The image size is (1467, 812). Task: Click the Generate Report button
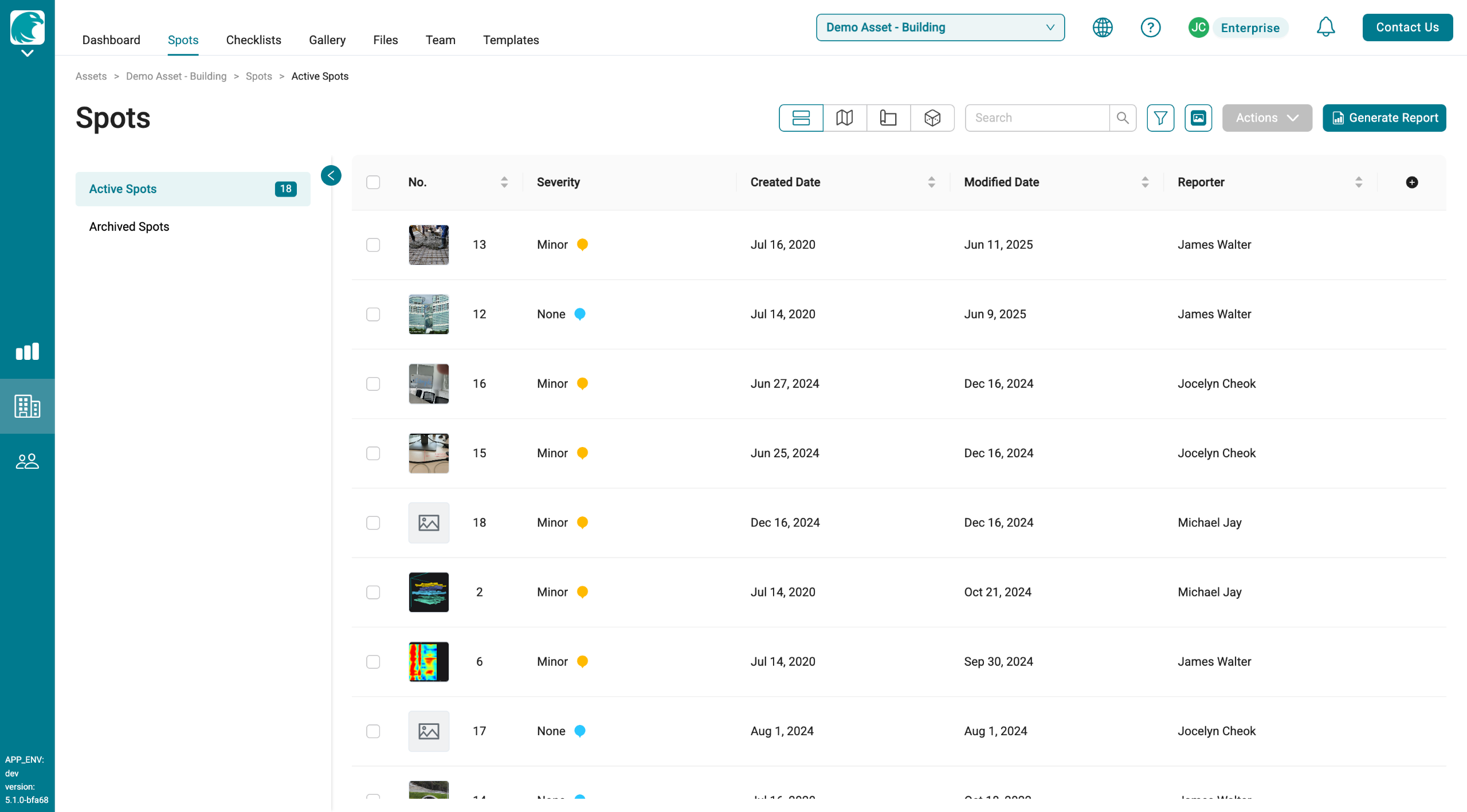click(1384, 118)
